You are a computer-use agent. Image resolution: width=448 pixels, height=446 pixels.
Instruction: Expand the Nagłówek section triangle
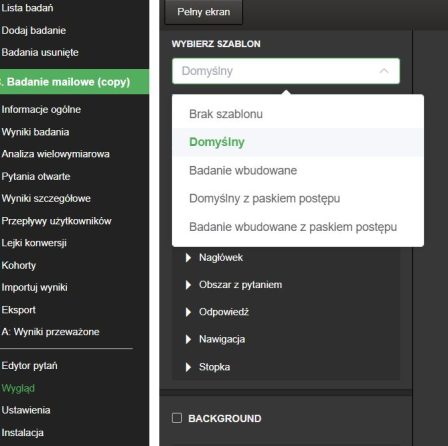pos(188,258)
